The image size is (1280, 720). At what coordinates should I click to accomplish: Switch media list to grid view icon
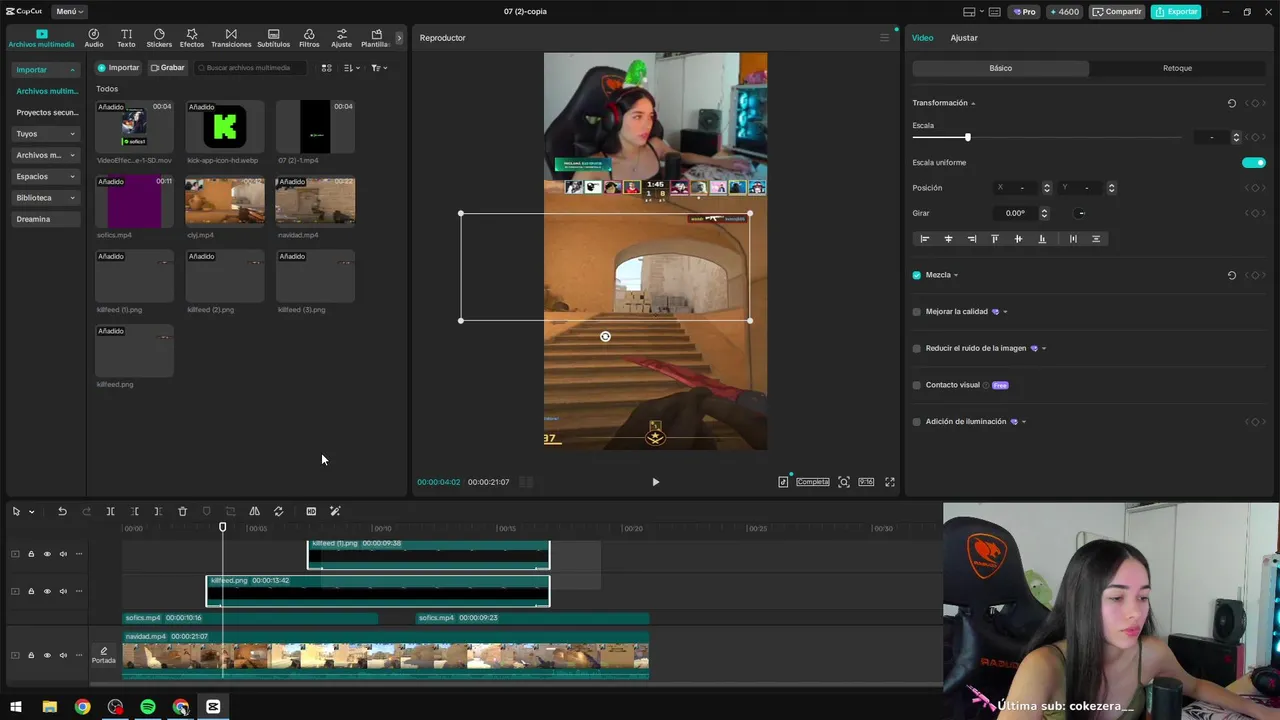(326, 68)
